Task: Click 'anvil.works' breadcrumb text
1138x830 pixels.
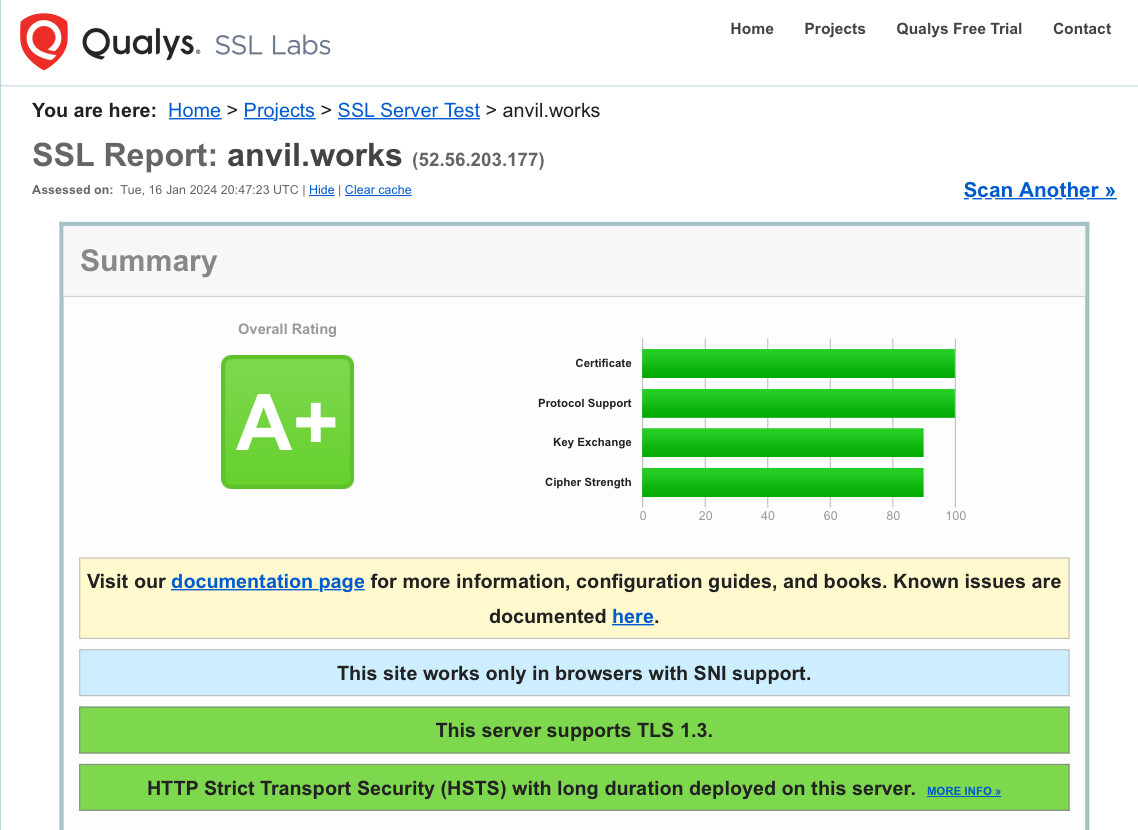Action: (551, 110)
